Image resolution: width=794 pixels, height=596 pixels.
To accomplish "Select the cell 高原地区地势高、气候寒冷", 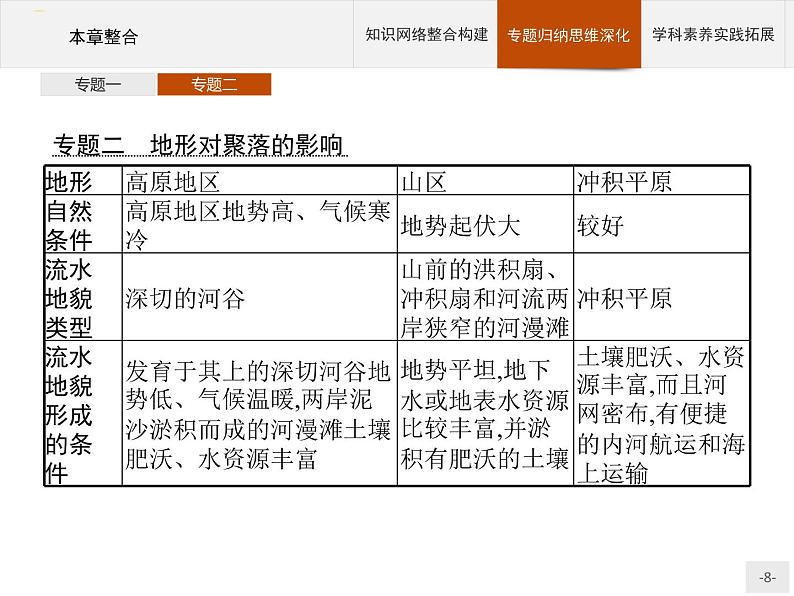I will click(260, 224).
